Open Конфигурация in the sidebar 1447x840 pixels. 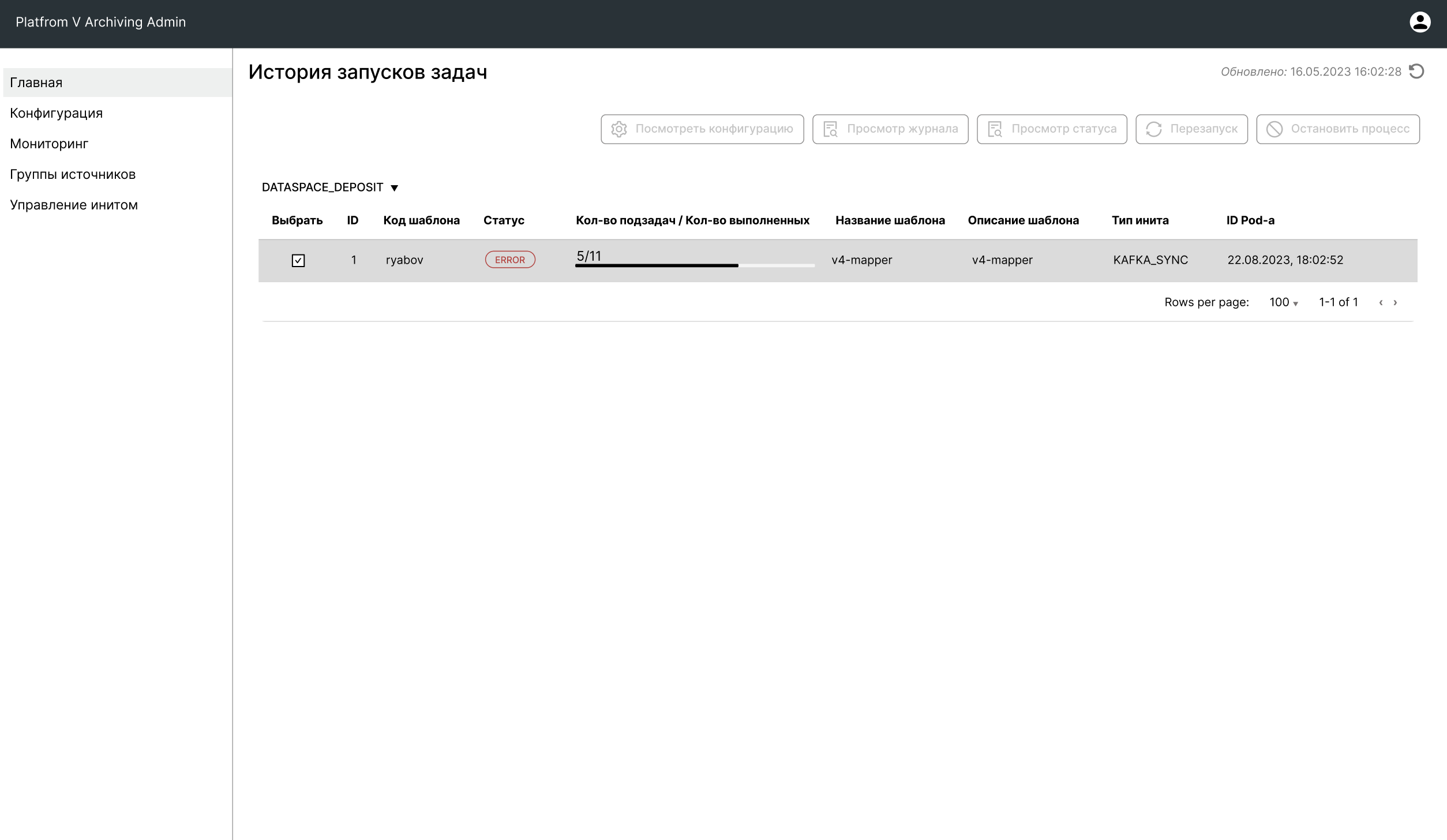coord(57,113)
